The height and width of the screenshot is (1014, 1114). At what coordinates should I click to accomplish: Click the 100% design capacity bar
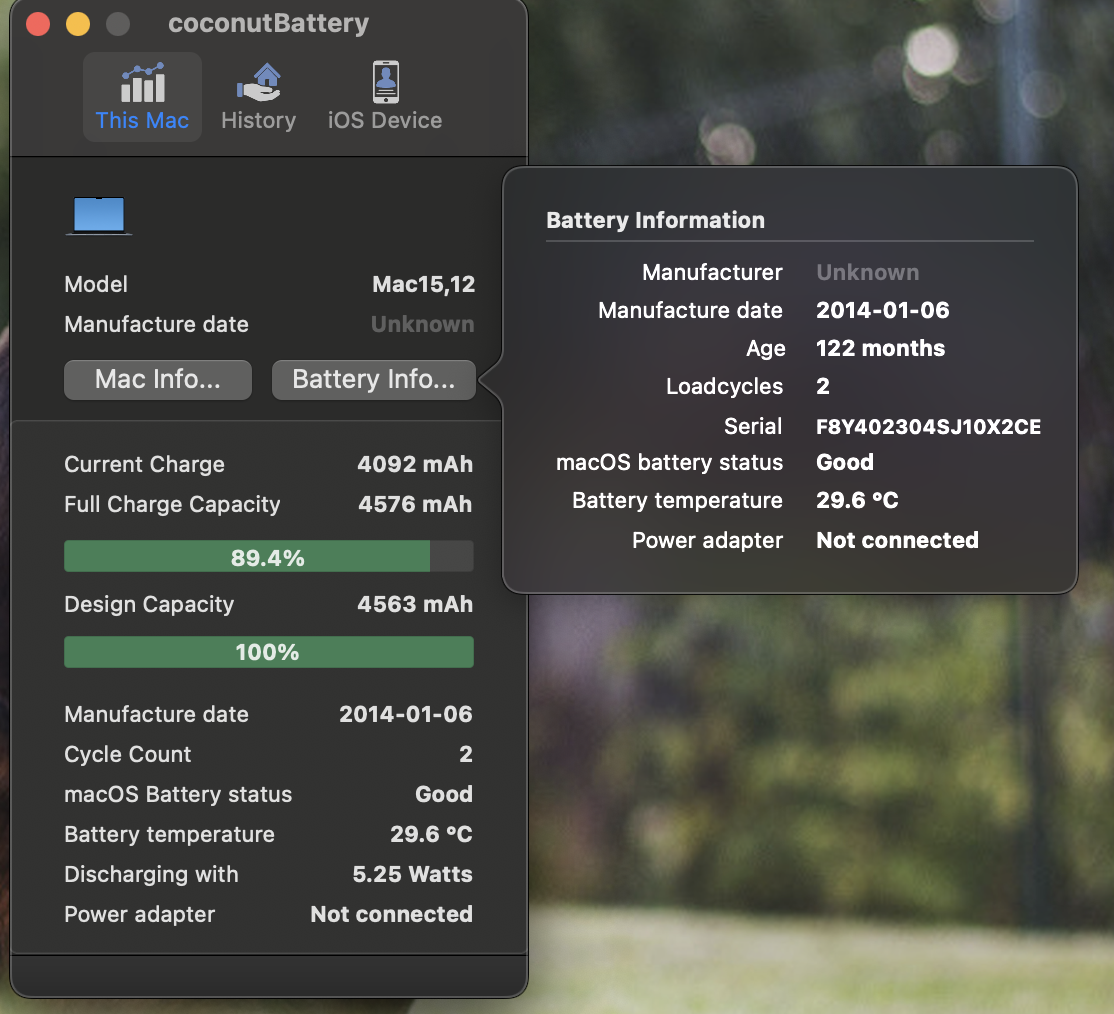pos(269,652)
